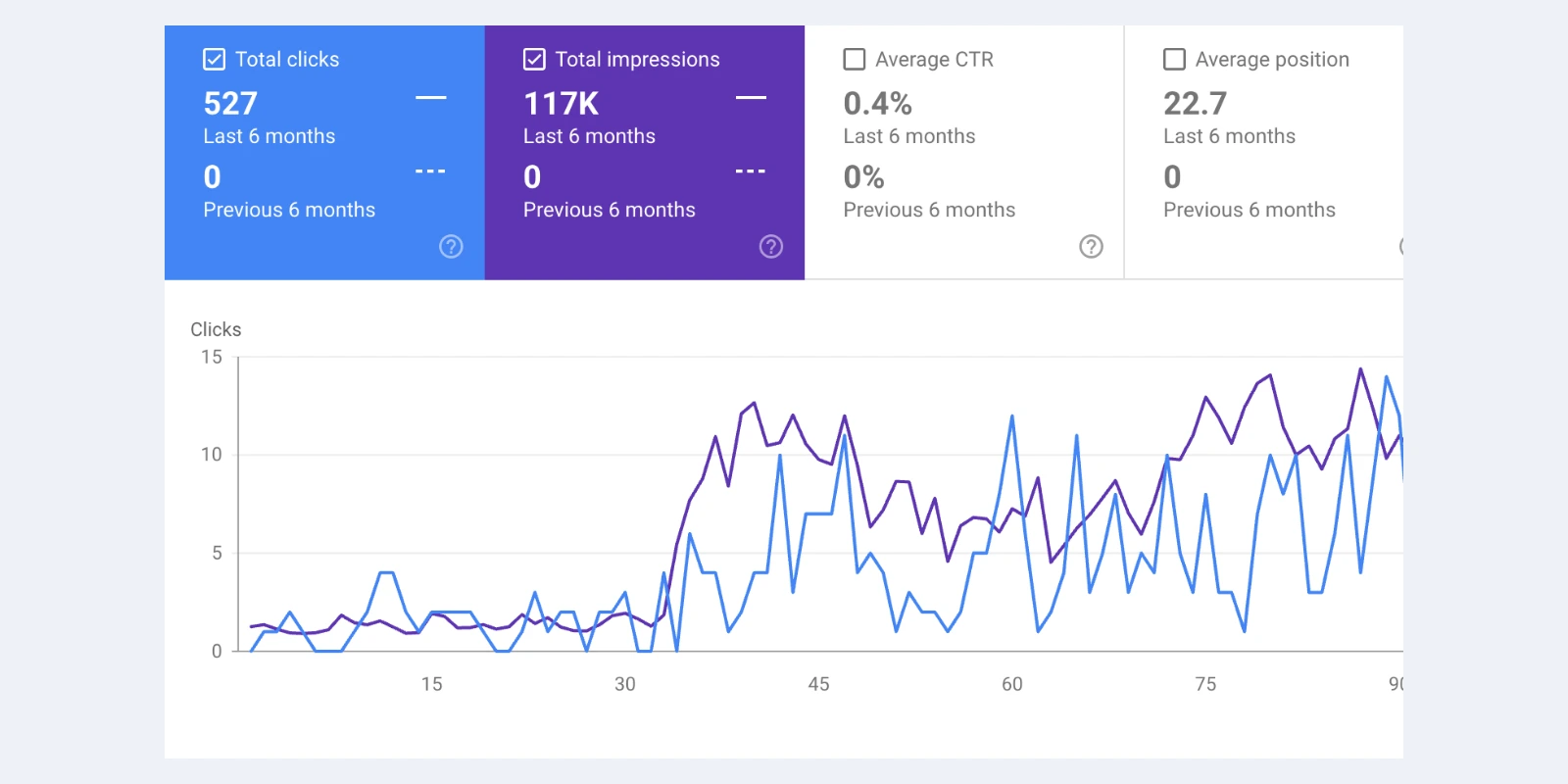
Task: Open help icon on Total clicks card
Action: tap(451, 247)
